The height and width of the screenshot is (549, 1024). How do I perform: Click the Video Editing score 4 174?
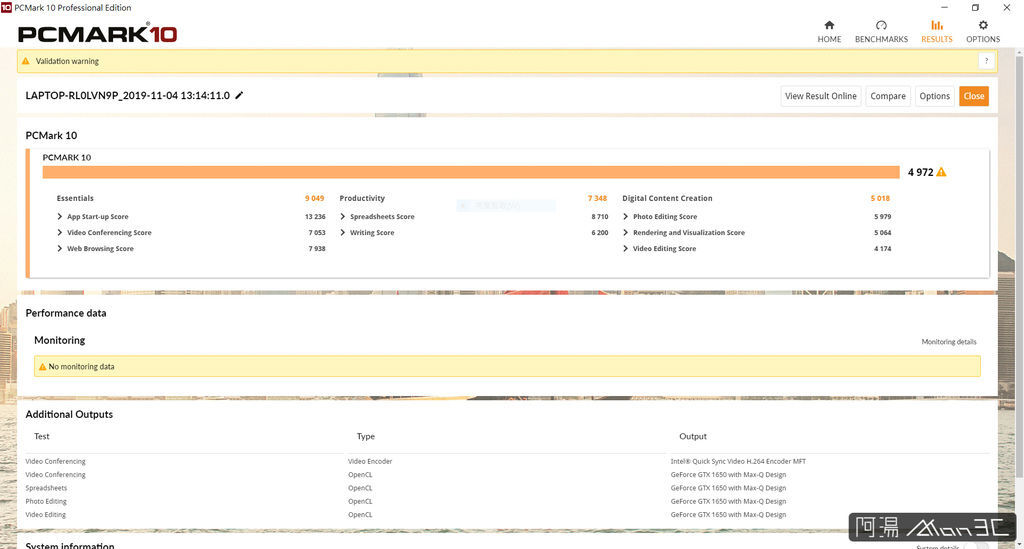(x=882, y=249)
